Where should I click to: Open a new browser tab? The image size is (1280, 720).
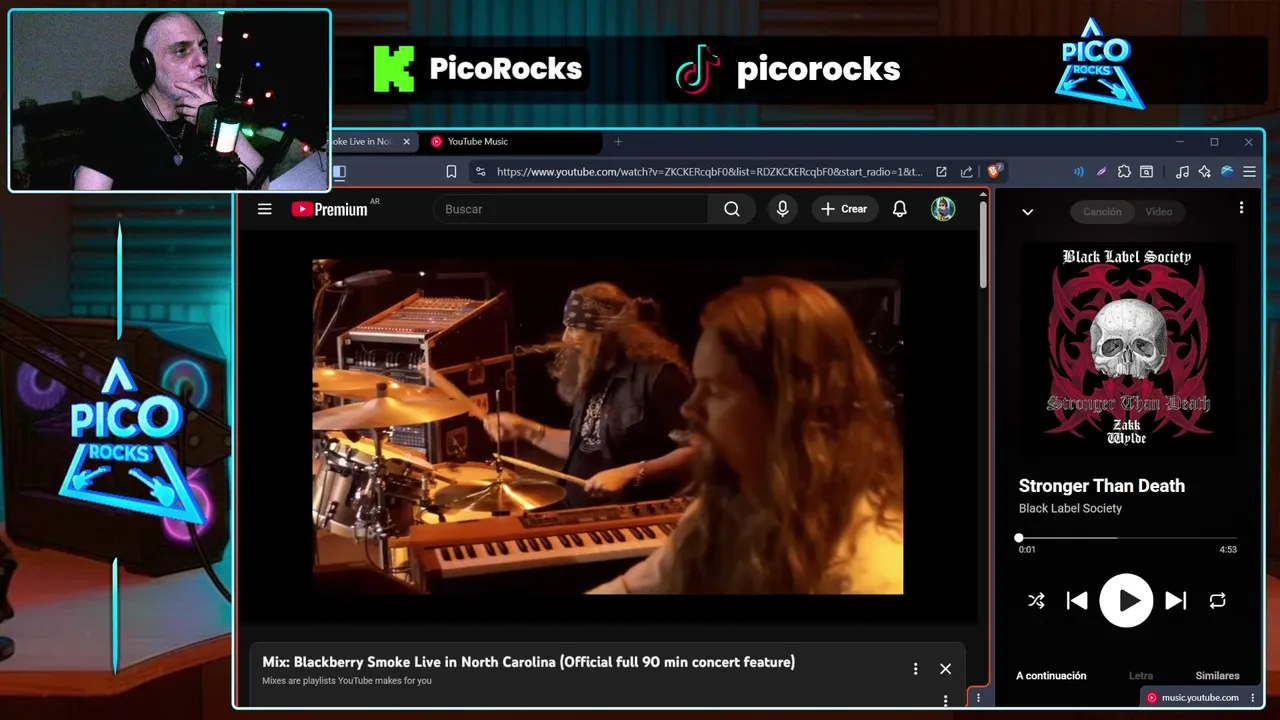click(618, 142)
